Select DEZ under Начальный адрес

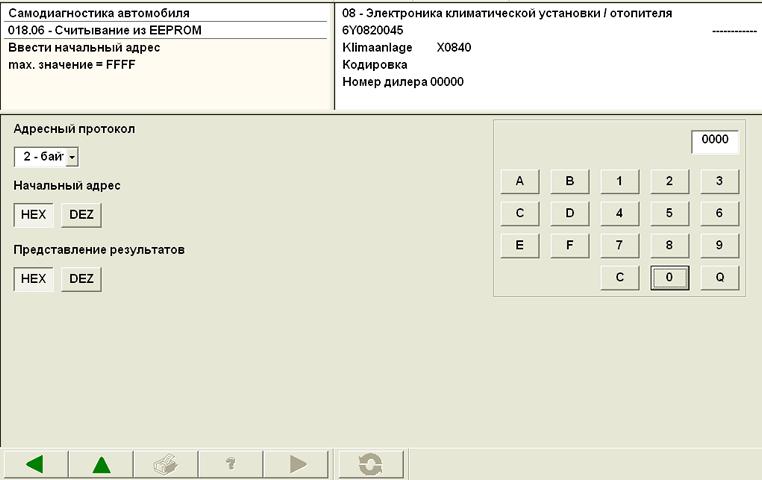81,215
